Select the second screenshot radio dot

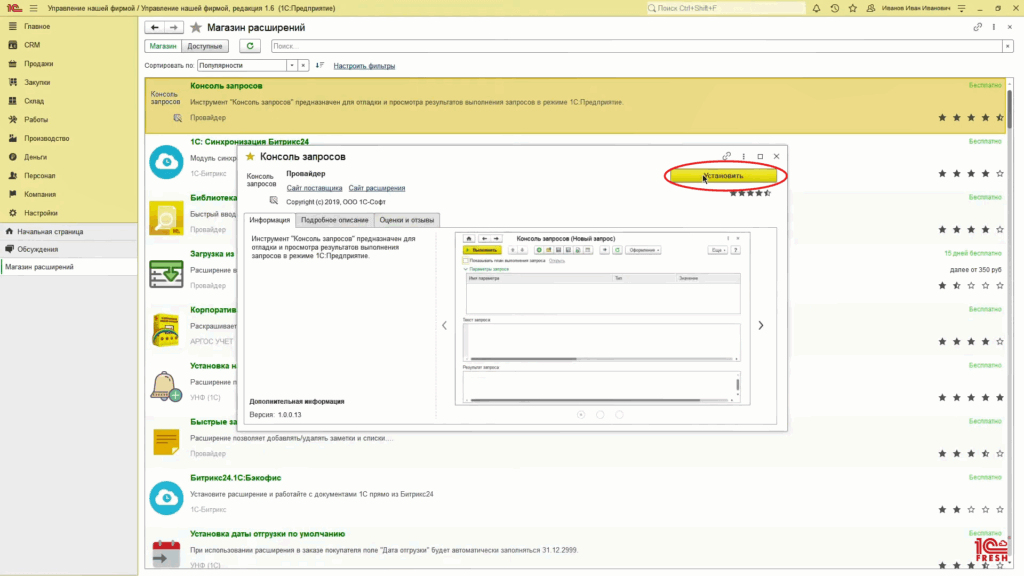600,414
